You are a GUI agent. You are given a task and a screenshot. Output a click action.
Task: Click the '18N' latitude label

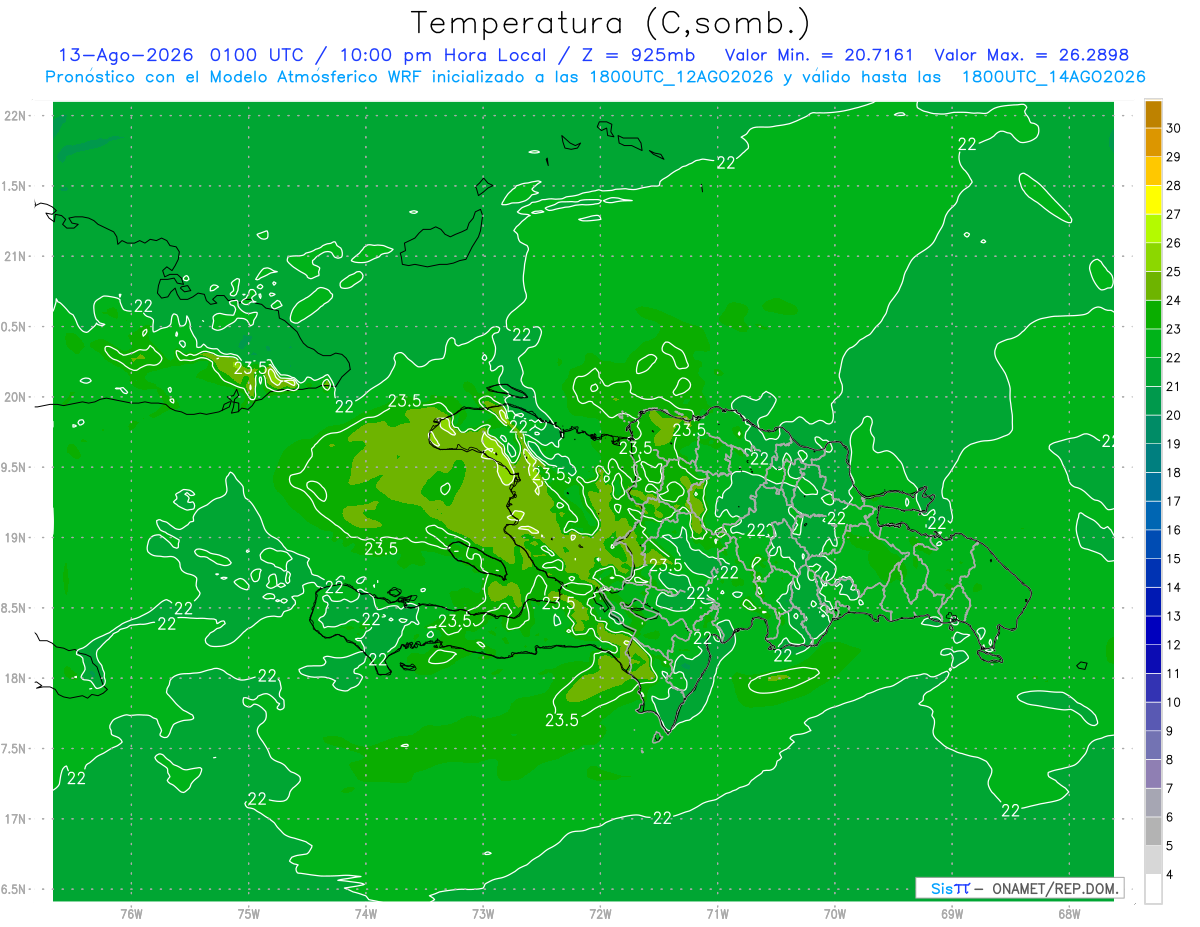(17, 678)
